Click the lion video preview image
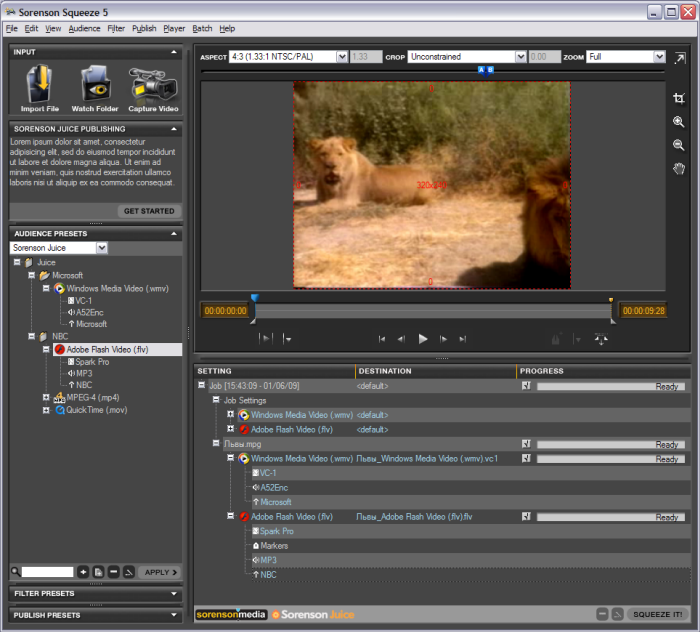Image resolution: width=700 pixels, height=632 pixels. click(x=432, y=185)
